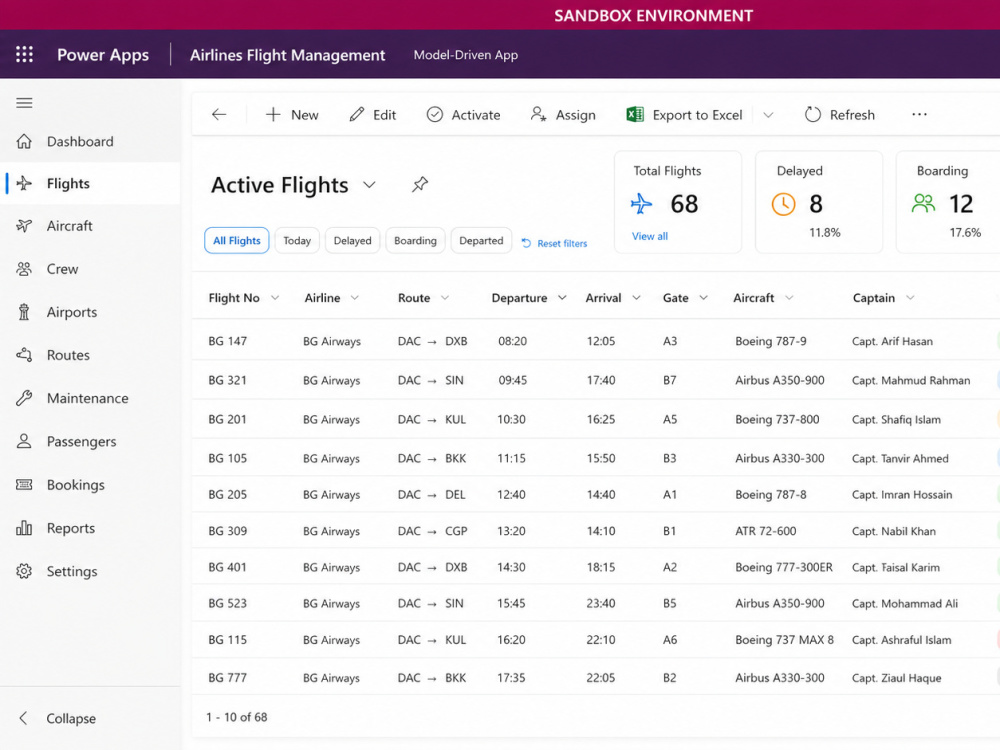This screenshot has width=1000, height=750.
Task: Select the Delayed filter chip
Action: tap(353, 240)
